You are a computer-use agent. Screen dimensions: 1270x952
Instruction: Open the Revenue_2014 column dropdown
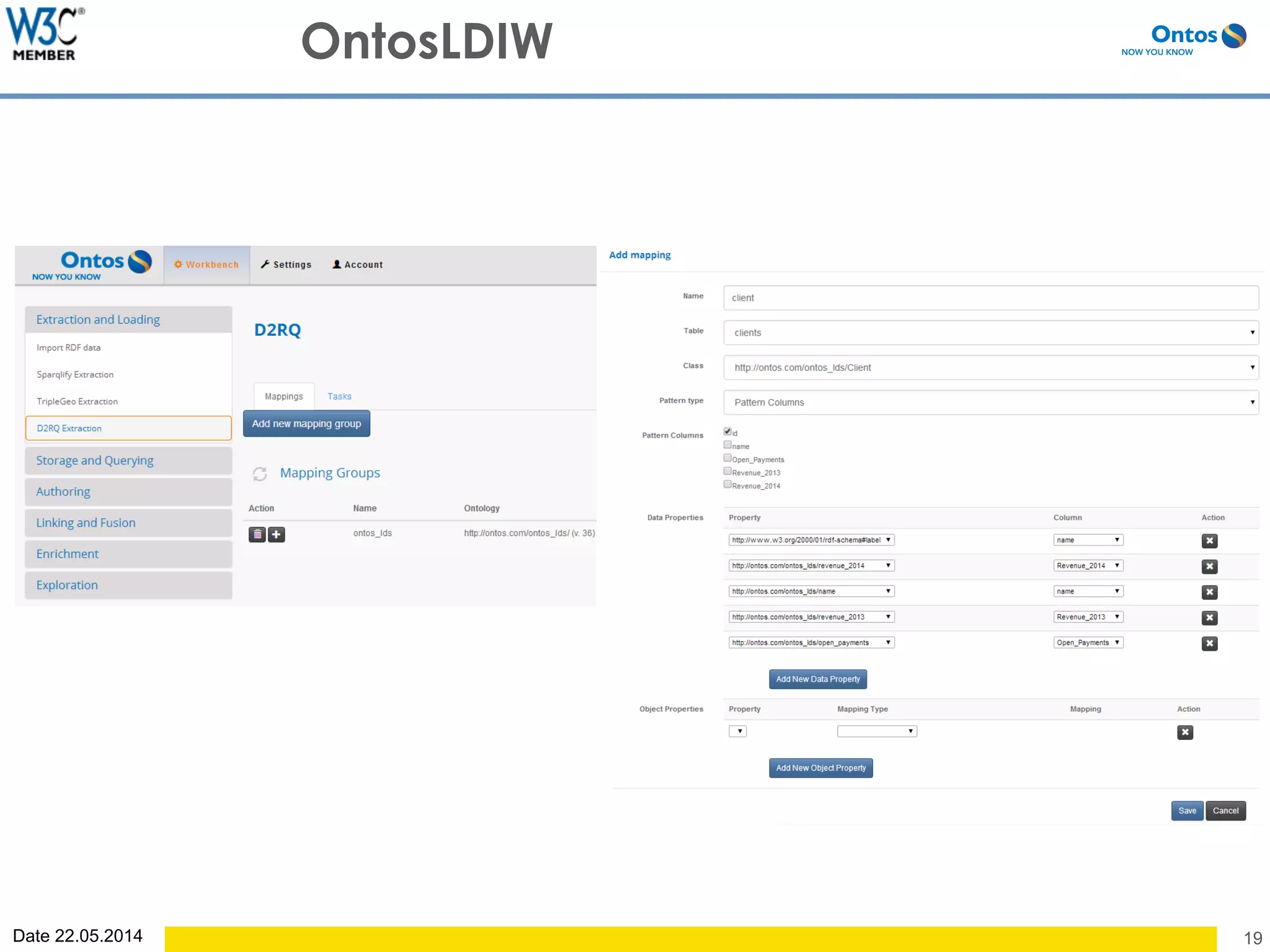click(1088, 566)
